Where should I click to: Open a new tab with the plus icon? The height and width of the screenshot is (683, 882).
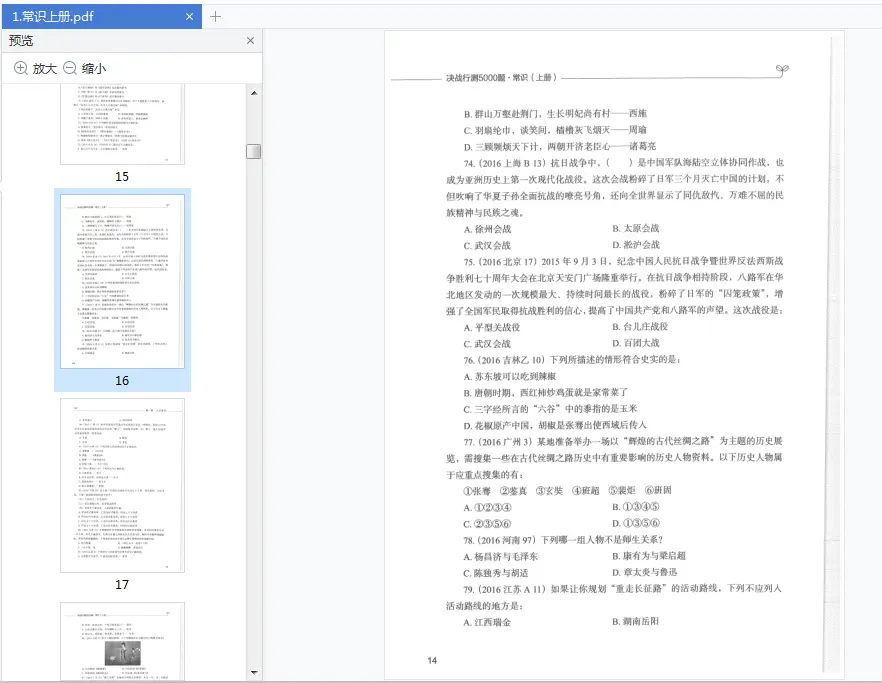215,17
